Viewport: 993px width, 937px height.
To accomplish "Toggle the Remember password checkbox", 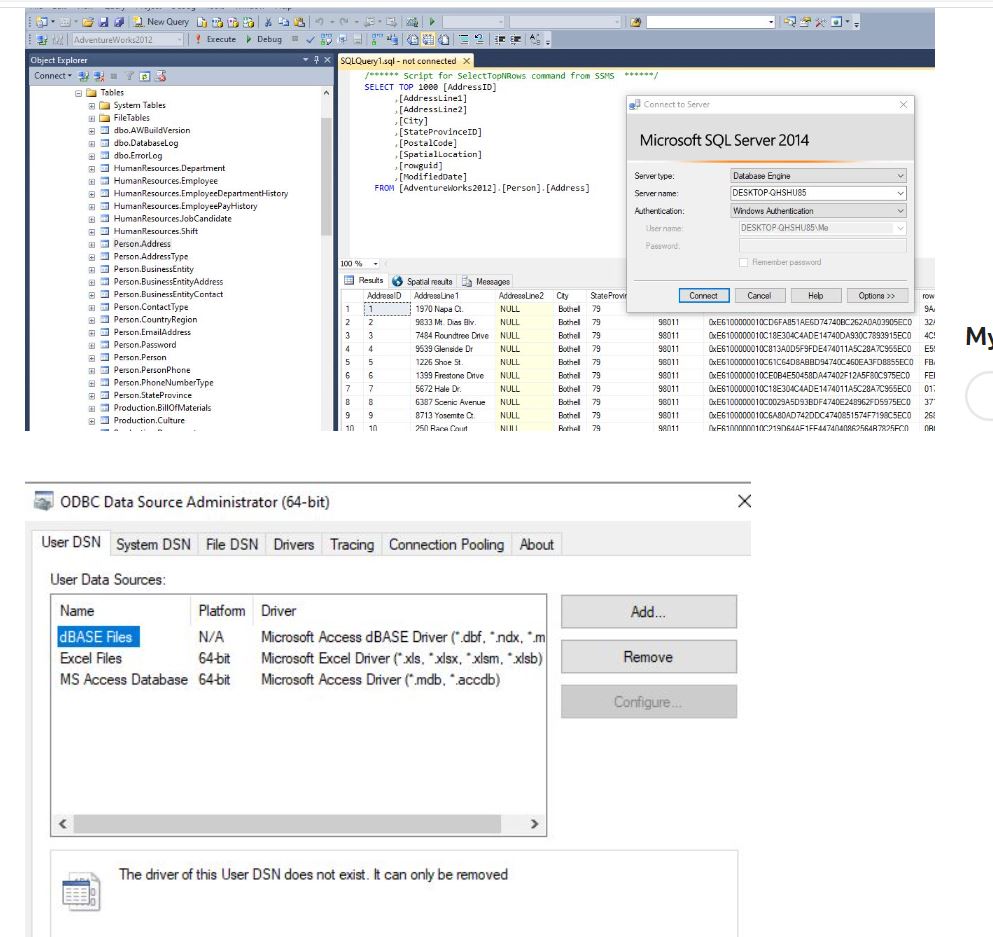I will point(743,262).
